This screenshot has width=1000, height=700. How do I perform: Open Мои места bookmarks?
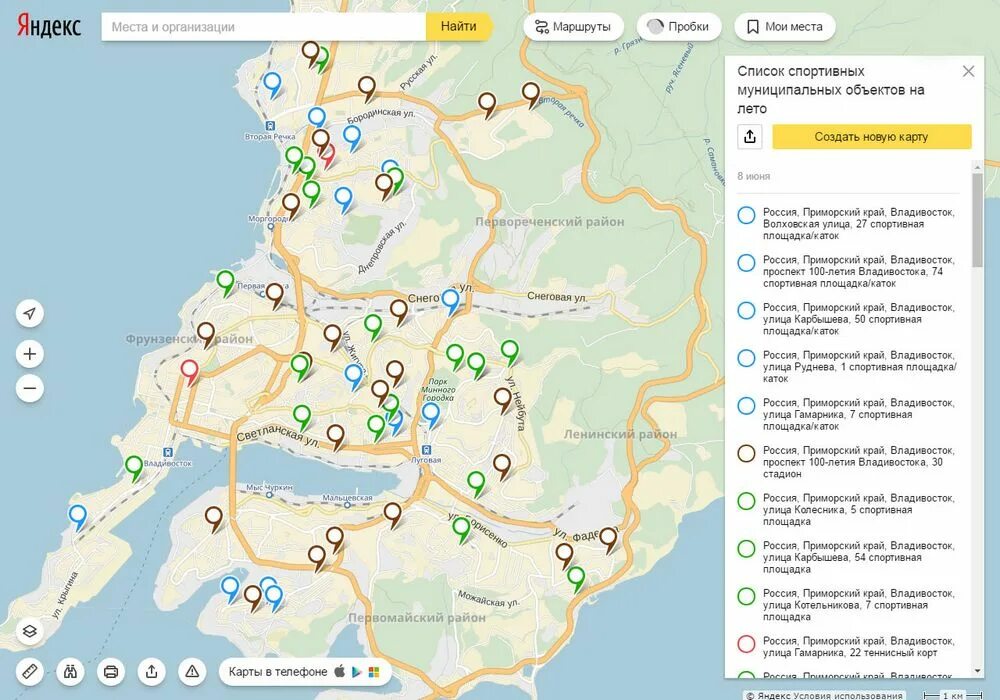coord(784,27)
